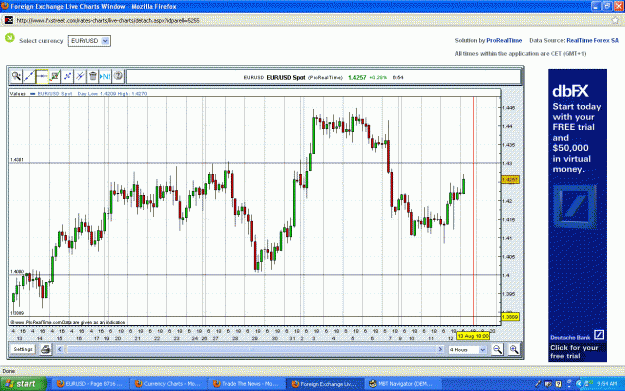Click the Day Low High values legend
The height and width of the screenshot is (391, 625).
pos(112,94)
